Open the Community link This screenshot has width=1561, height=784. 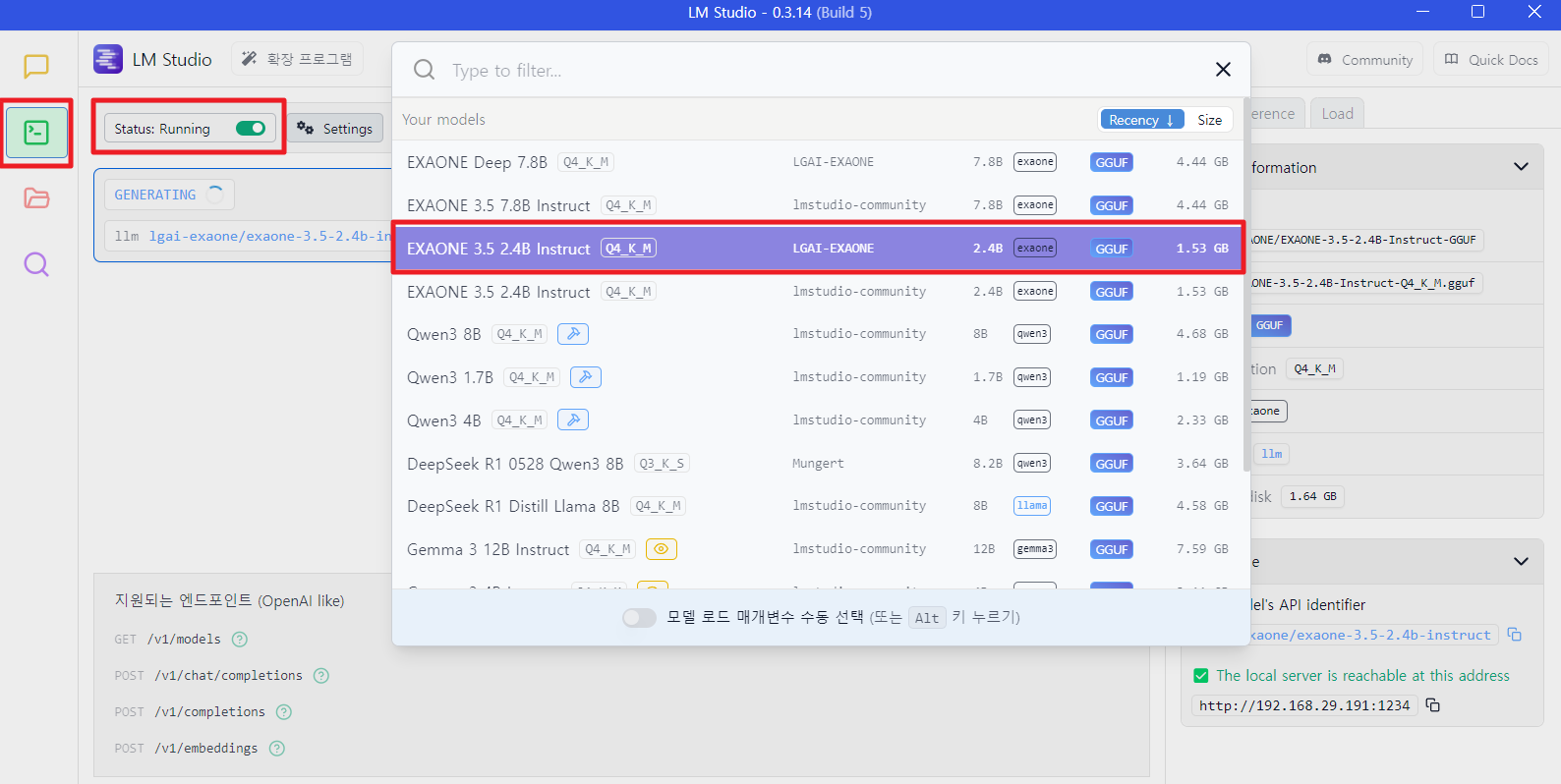tap(1365, 60)
